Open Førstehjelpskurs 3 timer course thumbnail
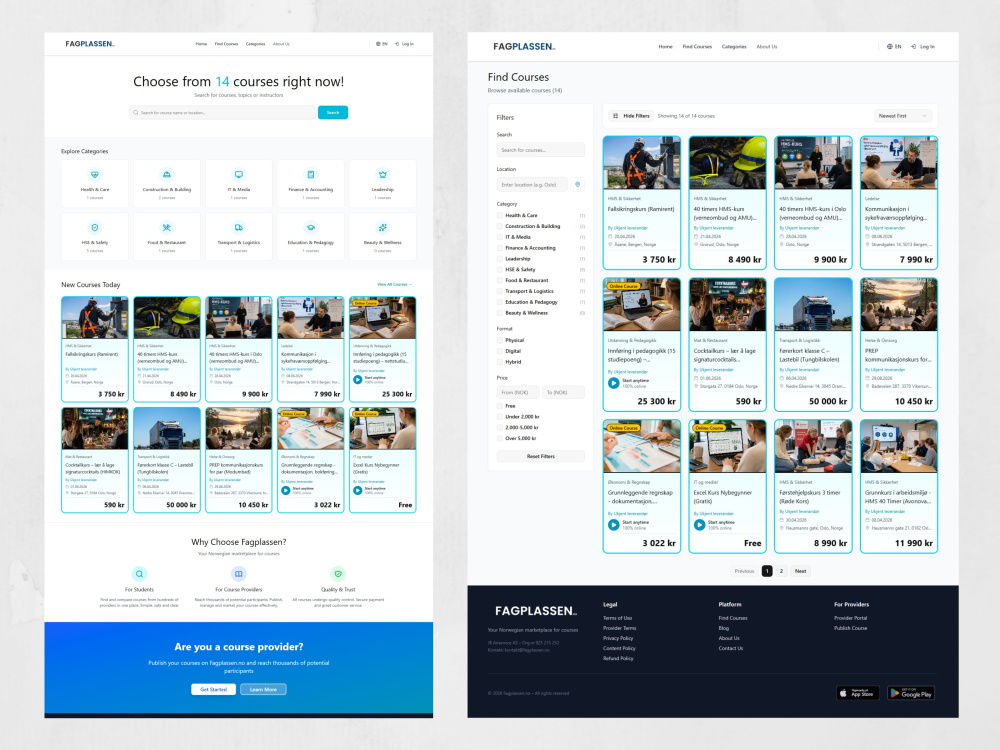The width and height of the screenshot is (1000, 750). [x=813, y=446]
